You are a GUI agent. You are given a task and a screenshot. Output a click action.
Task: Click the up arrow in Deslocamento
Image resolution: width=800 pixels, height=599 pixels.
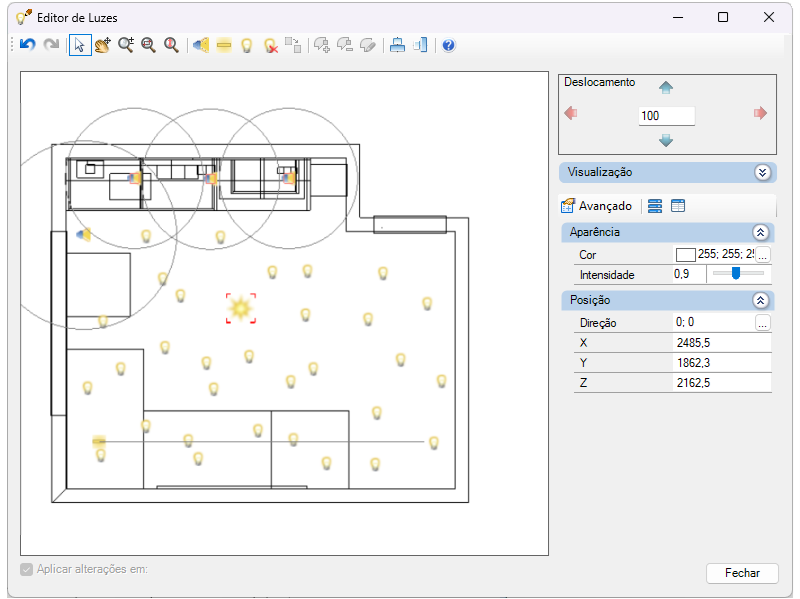click(665, 88)
